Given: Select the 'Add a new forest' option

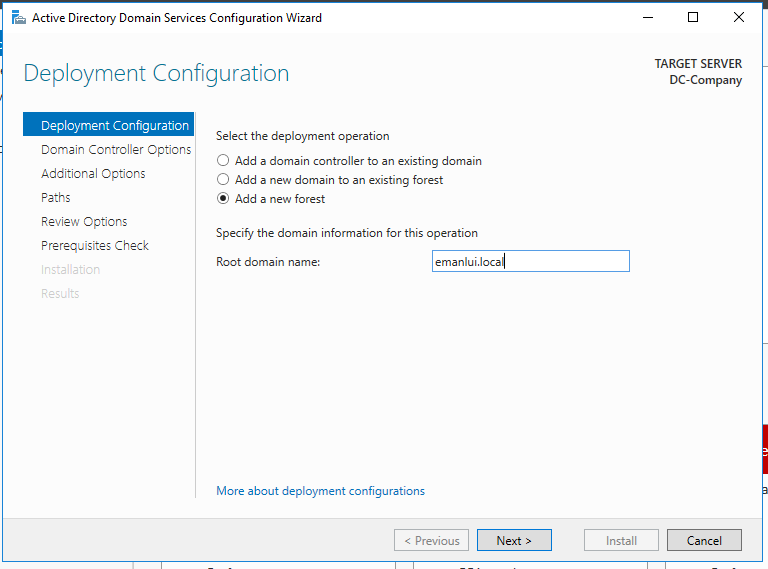Looking at the screenshot, I should 223,199.
